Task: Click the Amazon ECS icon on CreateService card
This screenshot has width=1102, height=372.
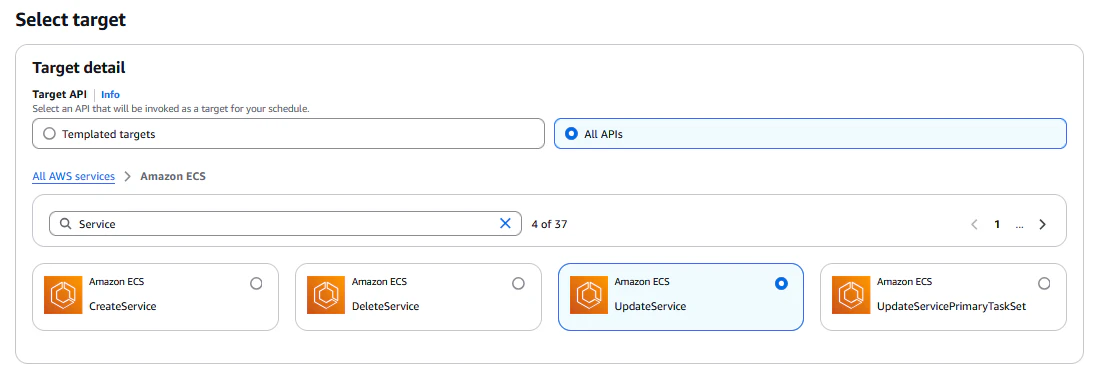Action: point(63,295)
